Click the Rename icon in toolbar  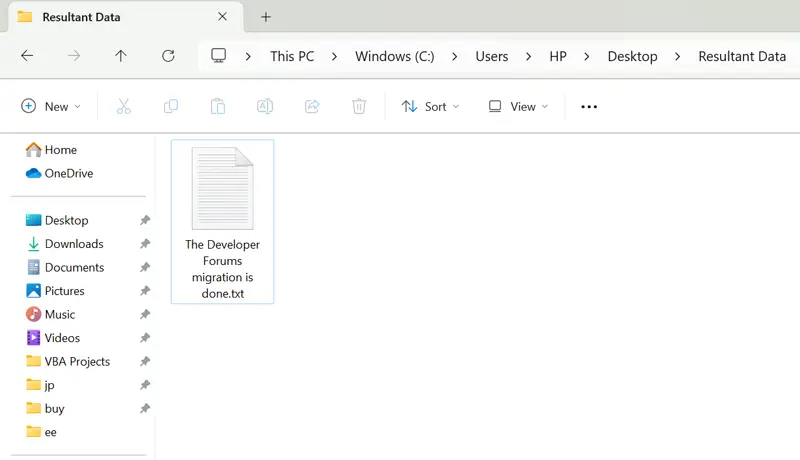(265, 106)
